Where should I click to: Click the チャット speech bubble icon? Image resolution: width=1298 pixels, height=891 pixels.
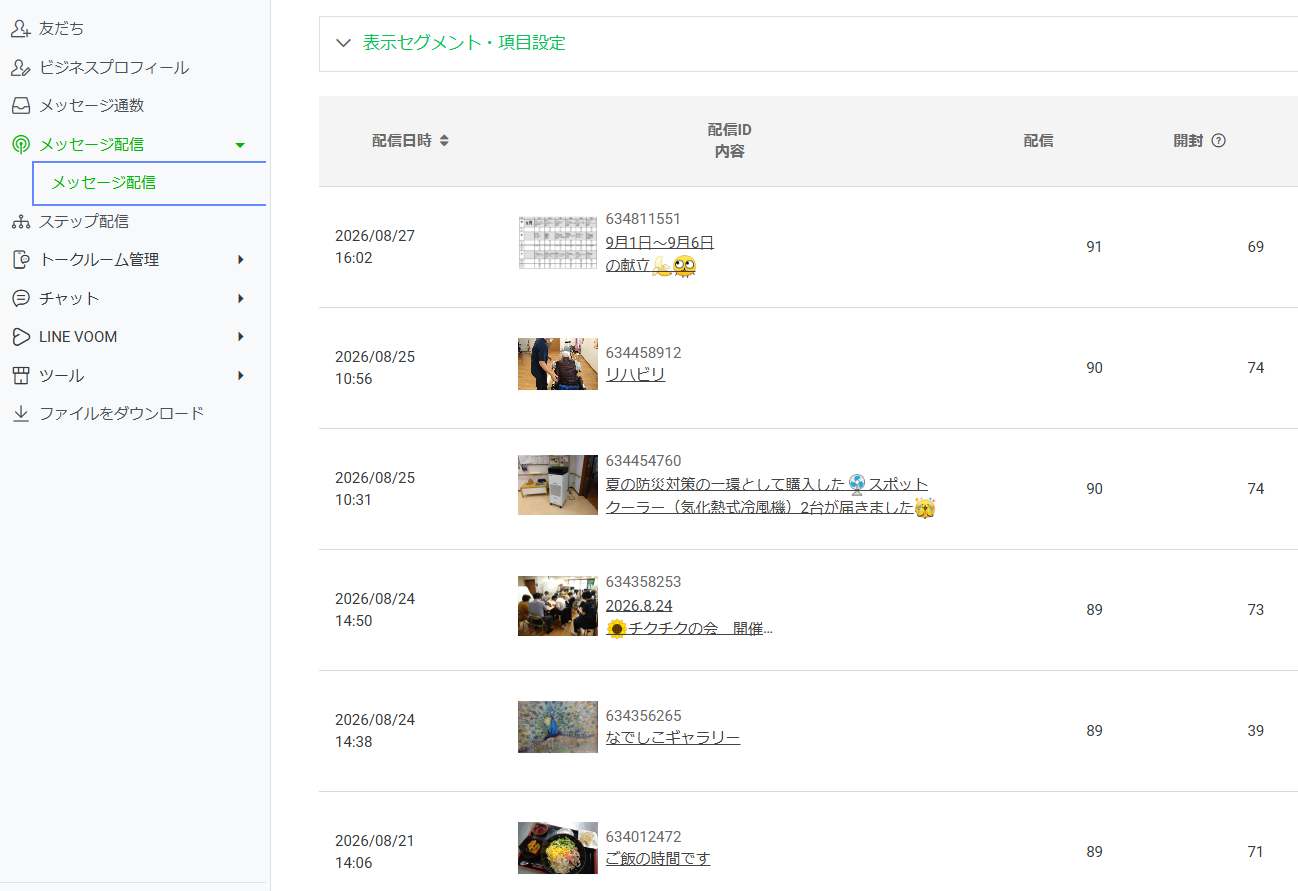pos(20,299)
